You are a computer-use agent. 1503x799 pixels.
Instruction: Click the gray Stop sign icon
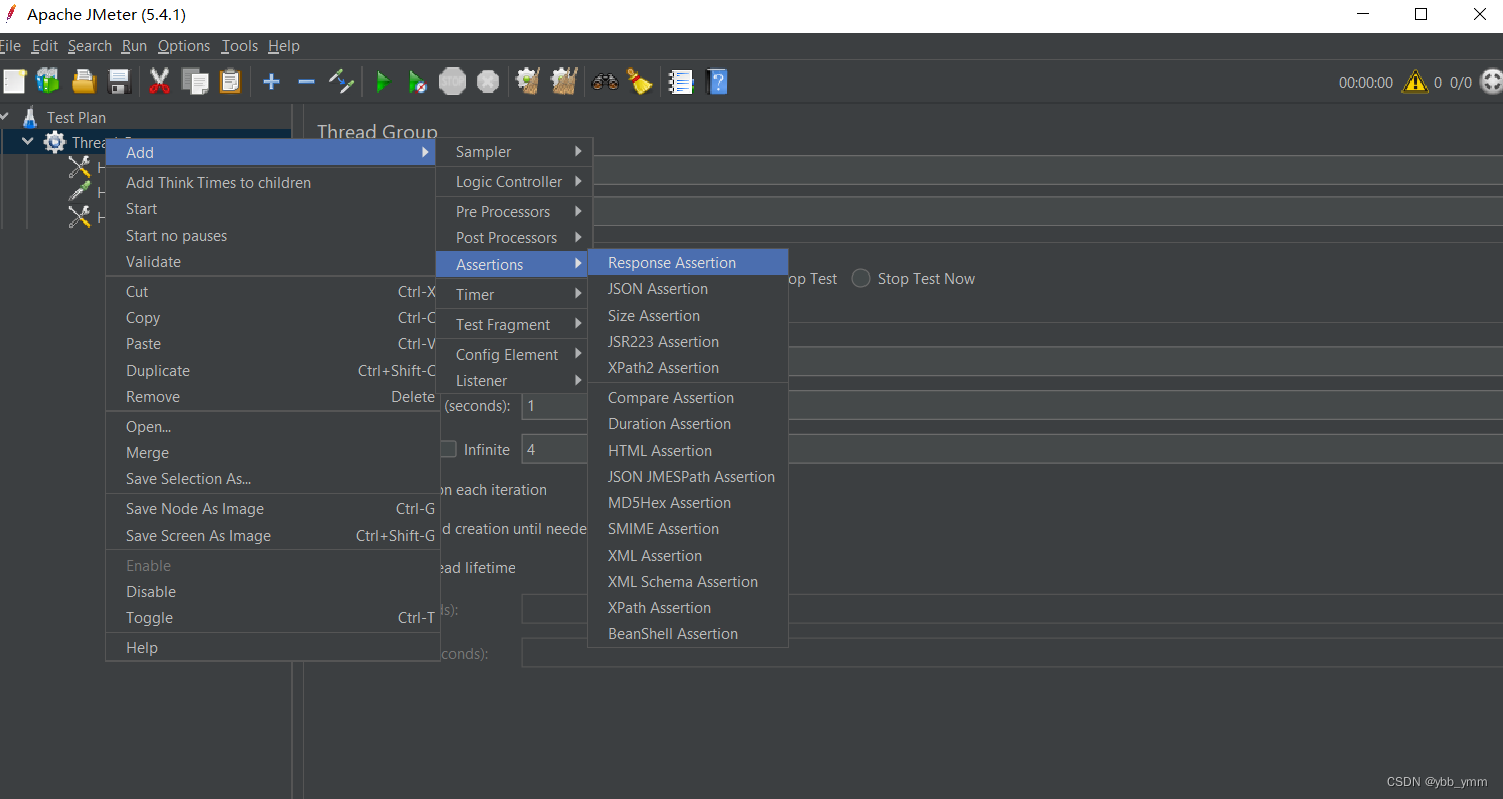[452, 81]
